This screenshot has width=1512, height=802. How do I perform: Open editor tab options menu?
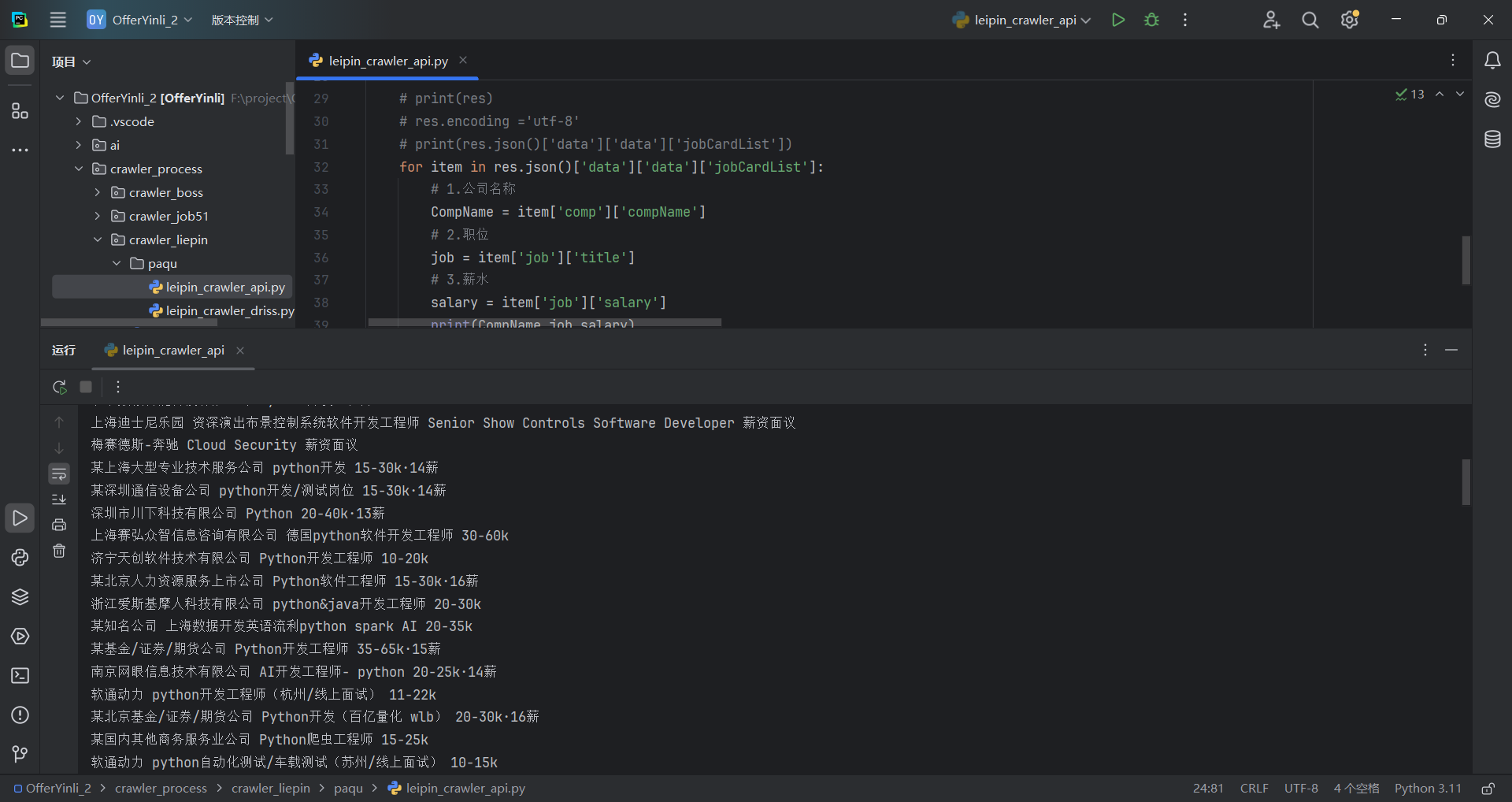click(x=1453, y=60)
